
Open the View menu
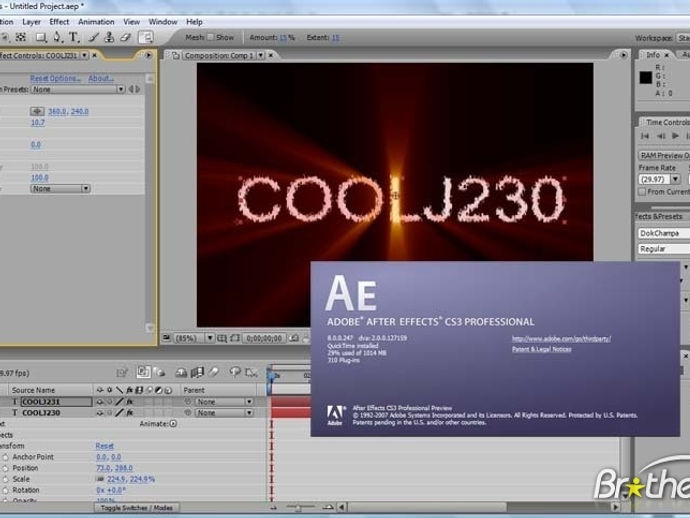pos(131,22)
